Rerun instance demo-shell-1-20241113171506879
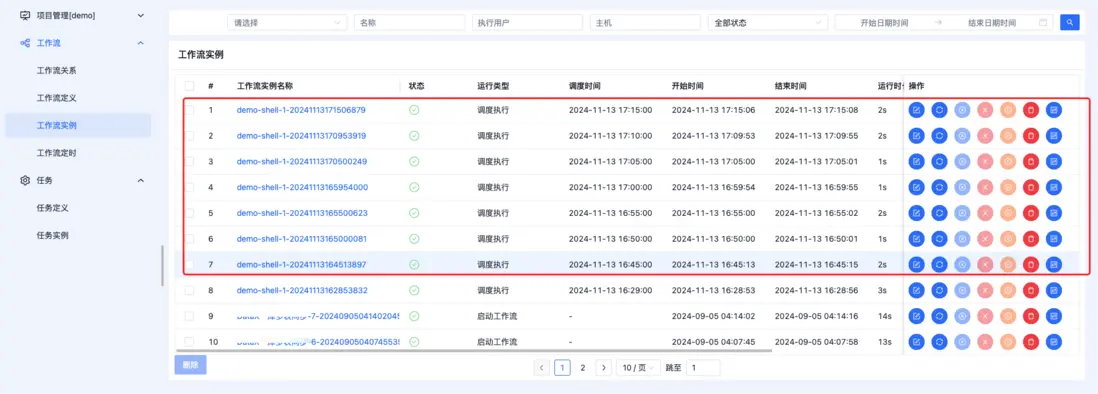Screen dimensions: 1098x394 point(939,110)
